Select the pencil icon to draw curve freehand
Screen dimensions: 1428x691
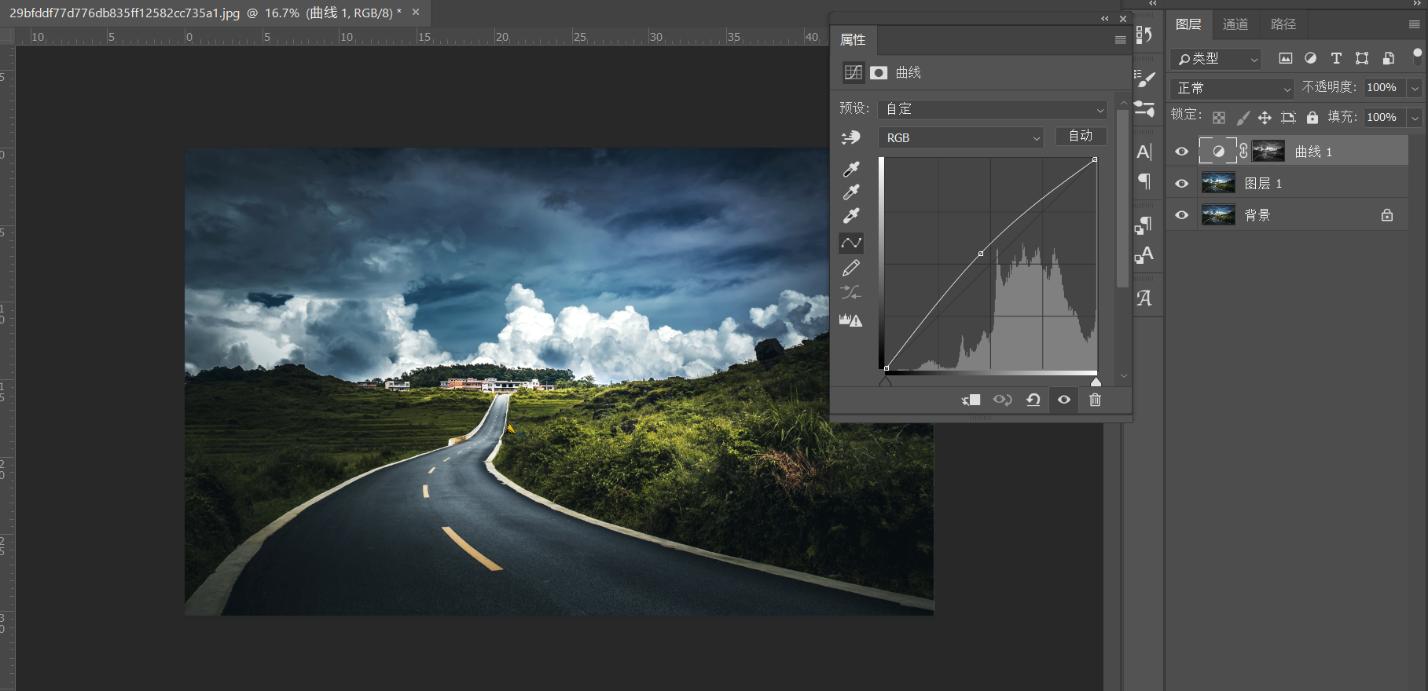coord(851,267)
